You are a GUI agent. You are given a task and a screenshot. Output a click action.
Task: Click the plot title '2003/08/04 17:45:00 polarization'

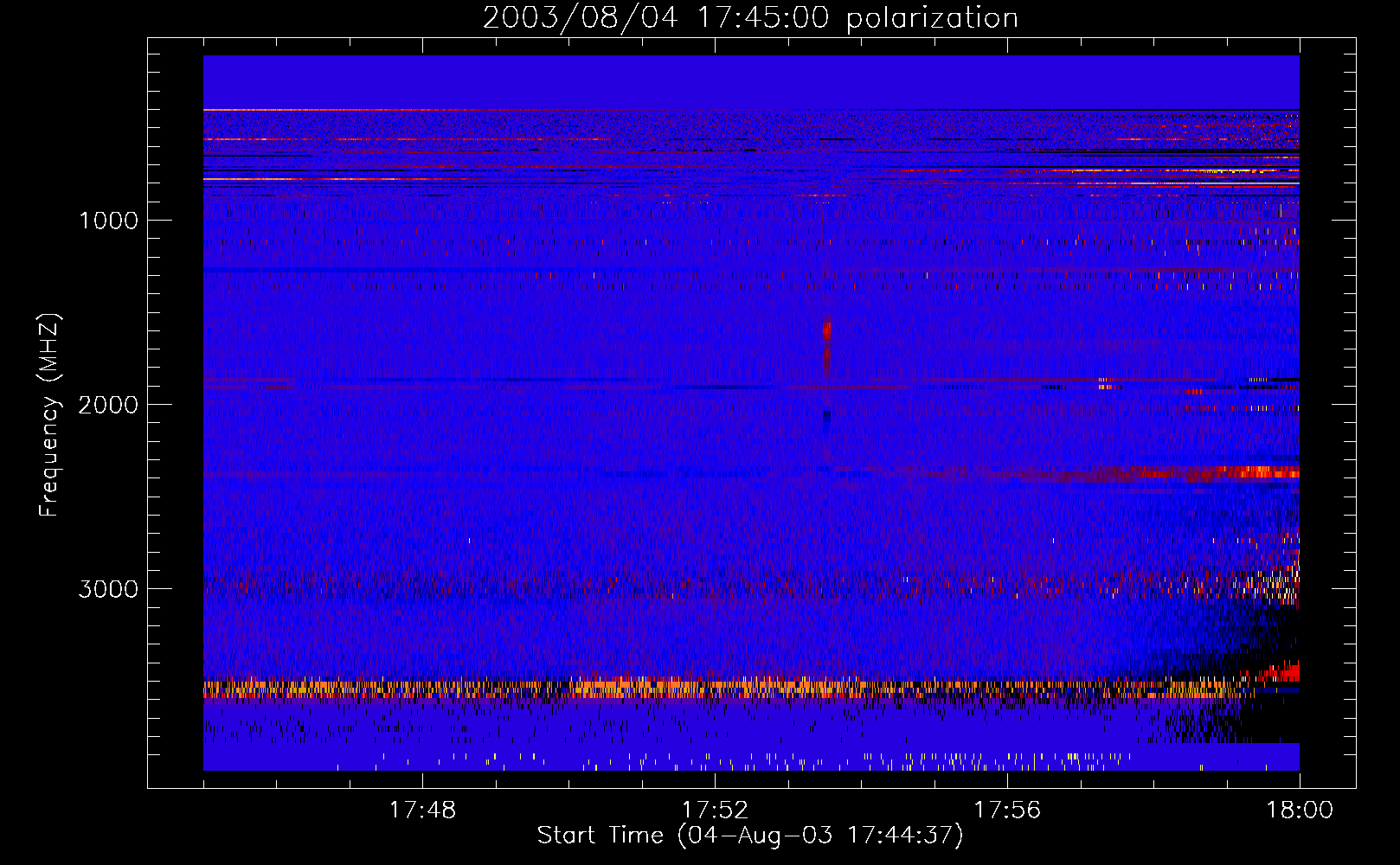point(750,17)
